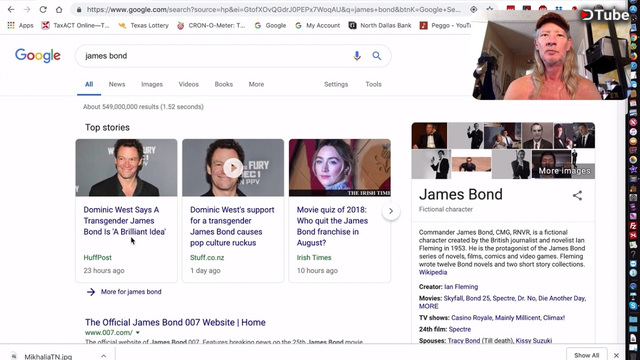Open the Spectre 24th film link
The height and width of the screenshot is (360, 640).
460,329
